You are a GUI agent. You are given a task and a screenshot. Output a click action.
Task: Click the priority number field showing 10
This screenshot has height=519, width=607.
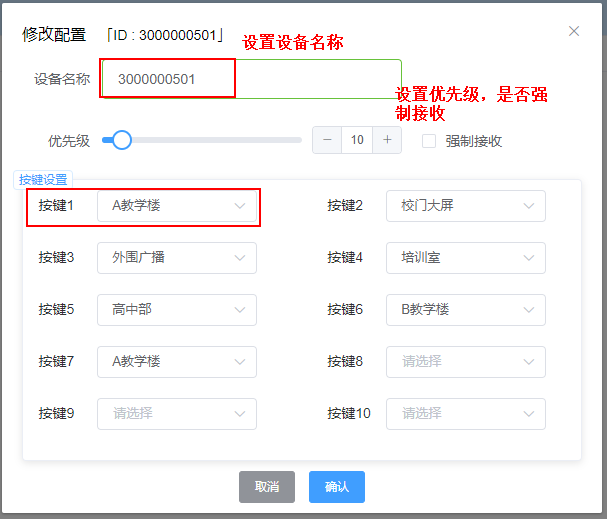(x=357, y=140)
